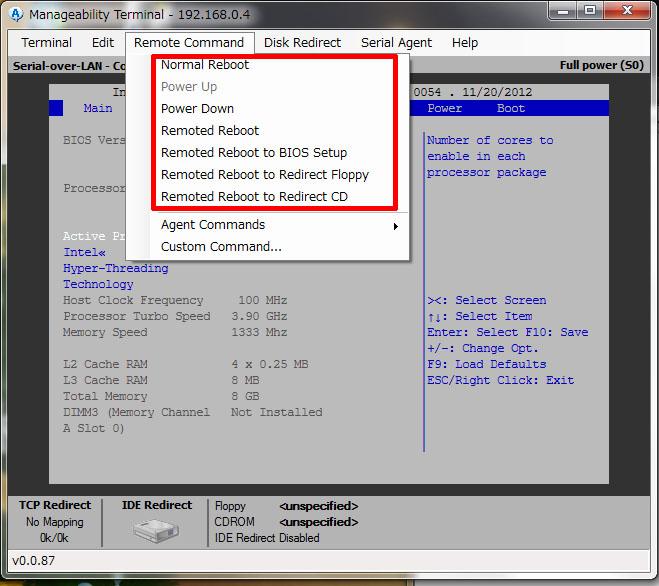Click the Main tab in BIOS screen
Viewport: 659px width, 586px height.
98,108
